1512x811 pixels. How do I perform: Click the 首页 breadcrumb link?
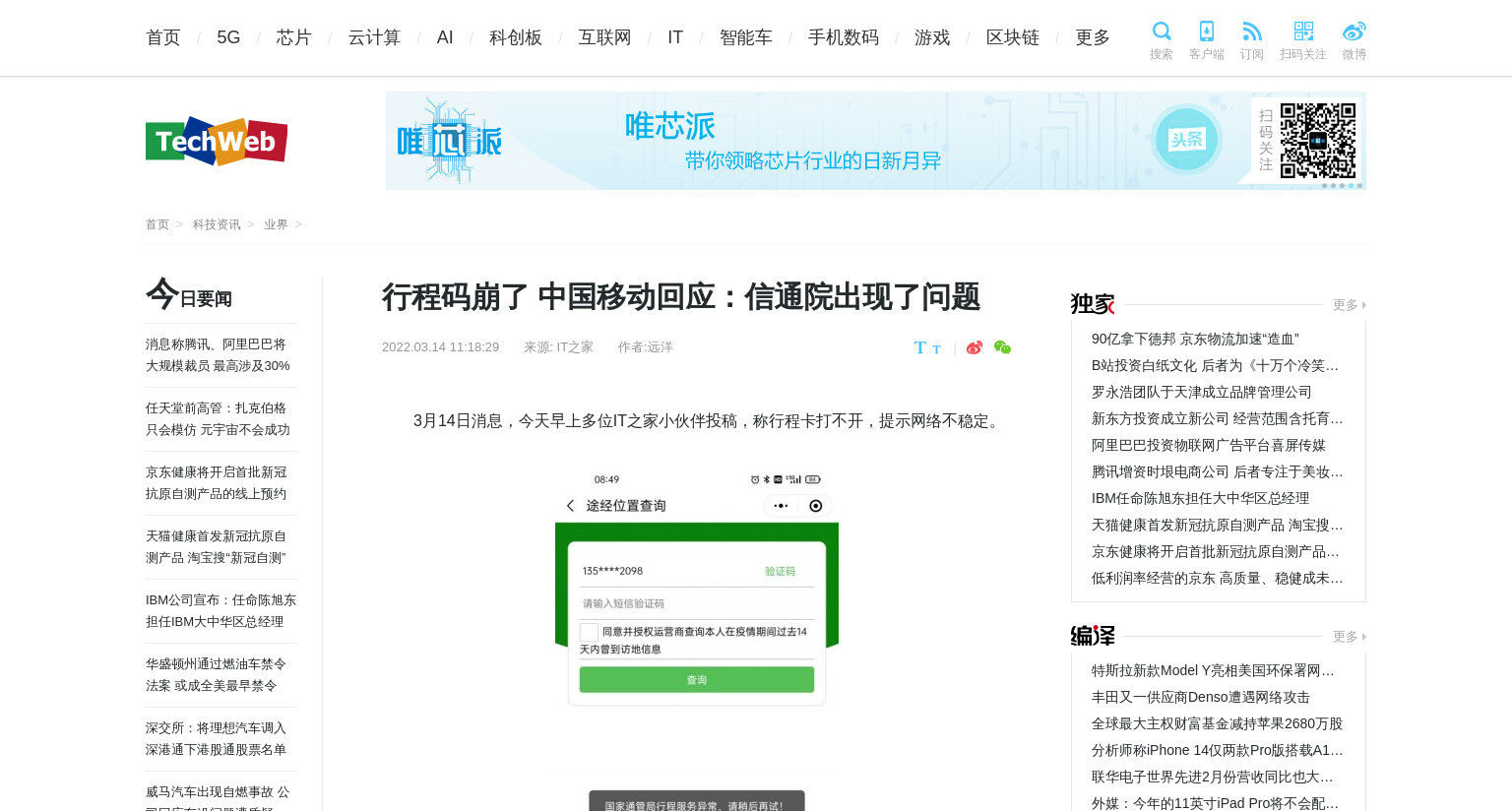pos(157,224)
